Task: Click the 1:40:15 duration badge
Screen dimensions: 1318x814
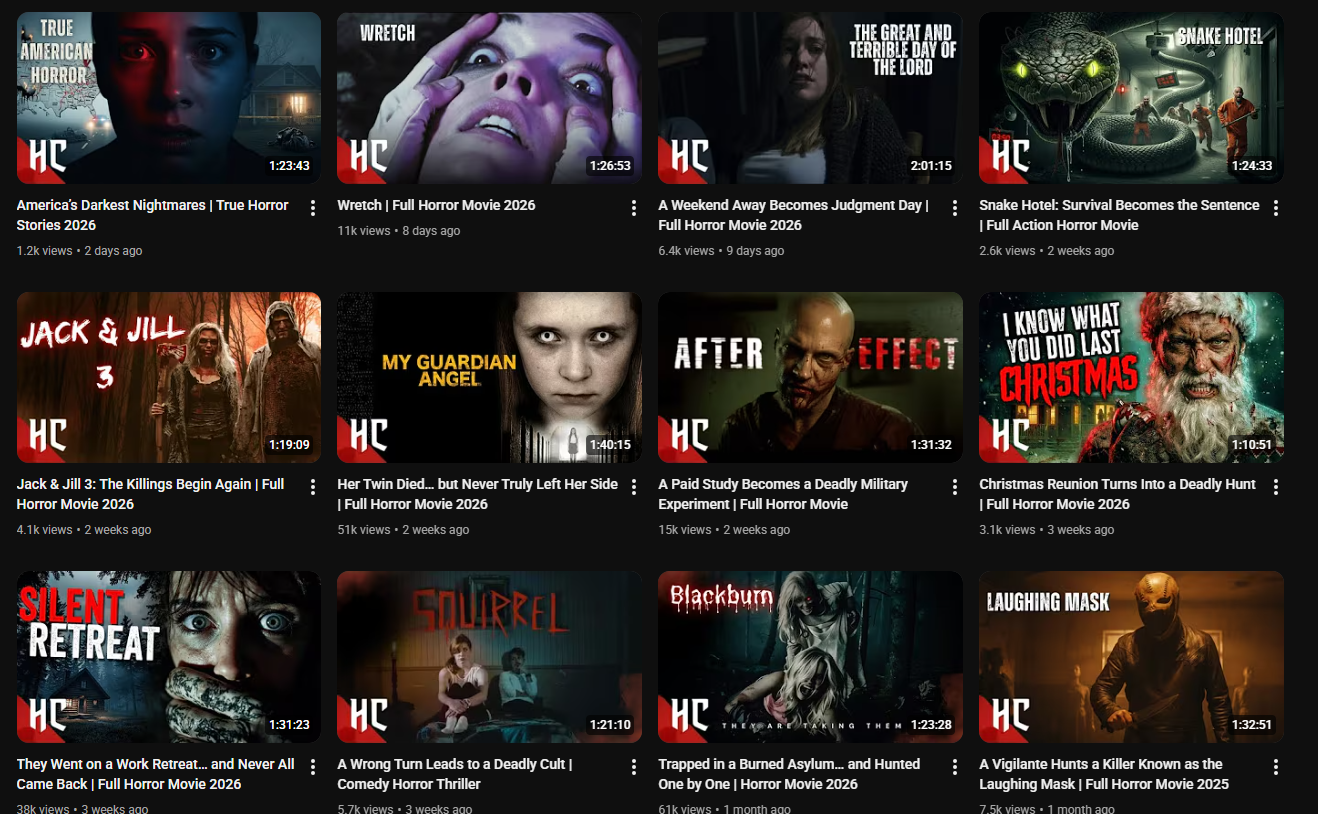Action: coord(610,445)
